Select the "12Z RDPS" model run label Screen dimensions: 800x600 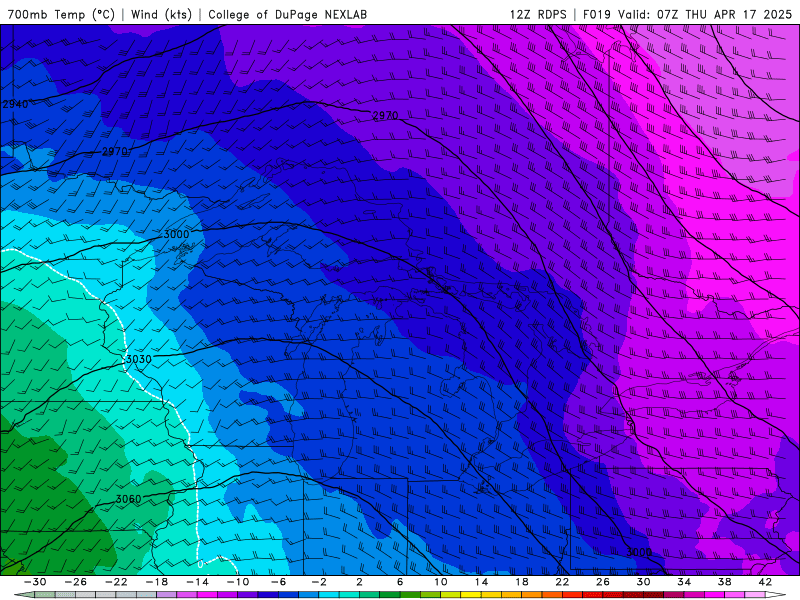coord(538,14)
